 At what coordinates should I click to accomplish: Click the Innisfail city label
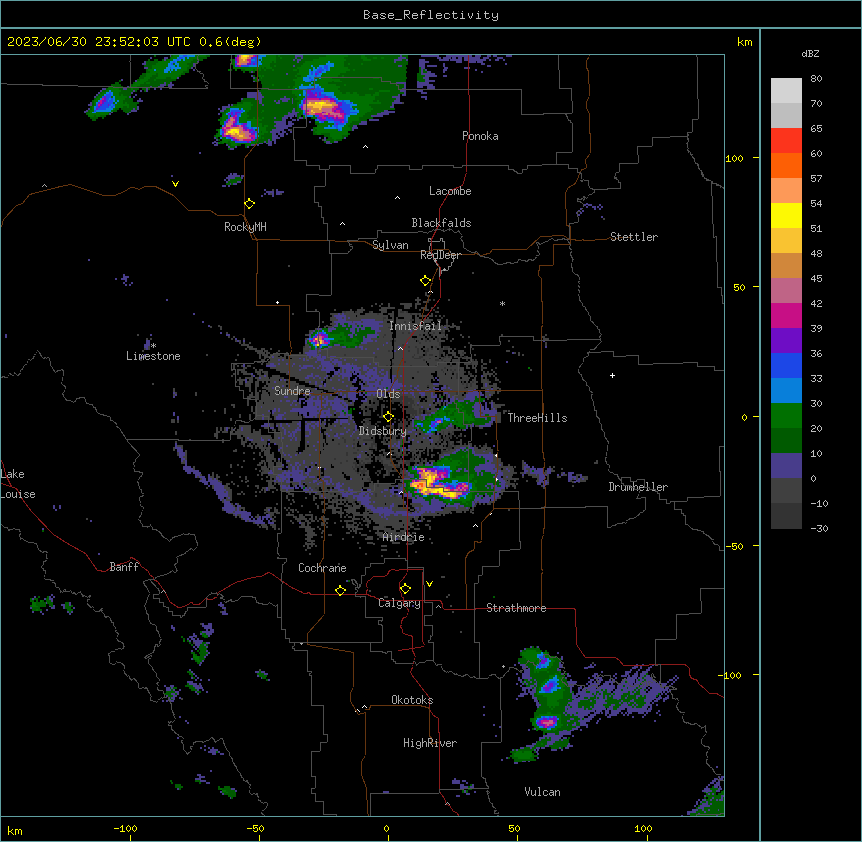click(415, 326)
